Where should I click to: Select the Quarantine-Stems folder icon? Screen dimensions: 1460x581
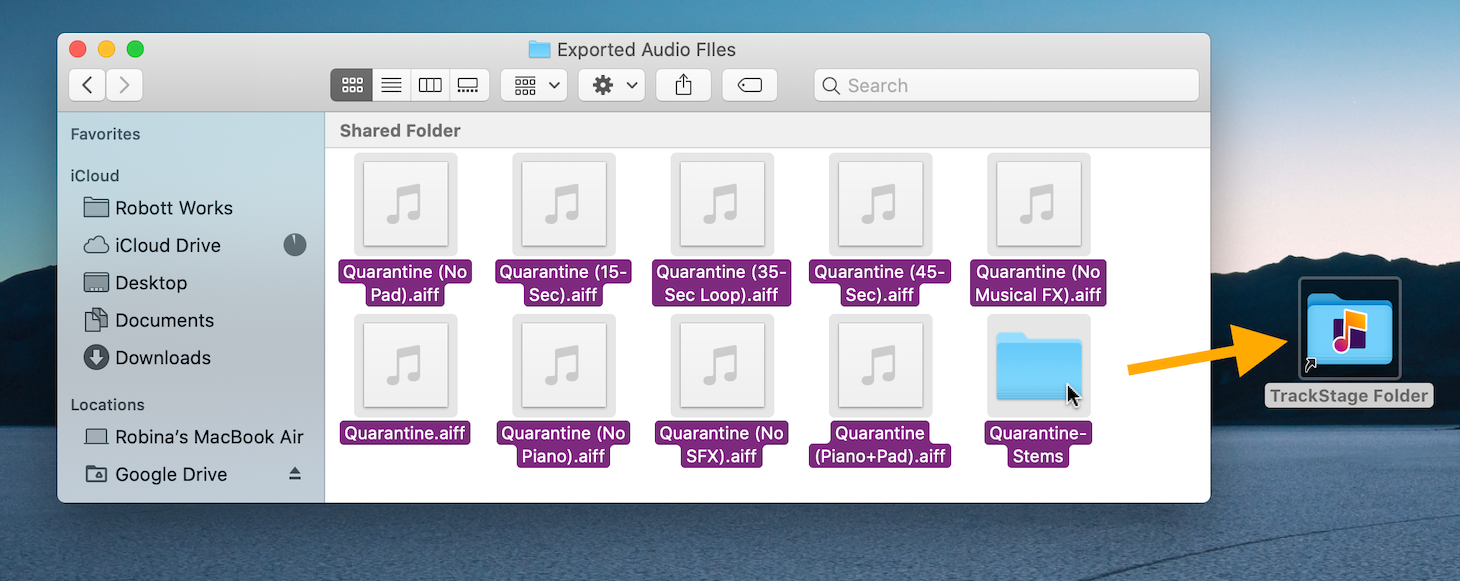point(1038,365)
